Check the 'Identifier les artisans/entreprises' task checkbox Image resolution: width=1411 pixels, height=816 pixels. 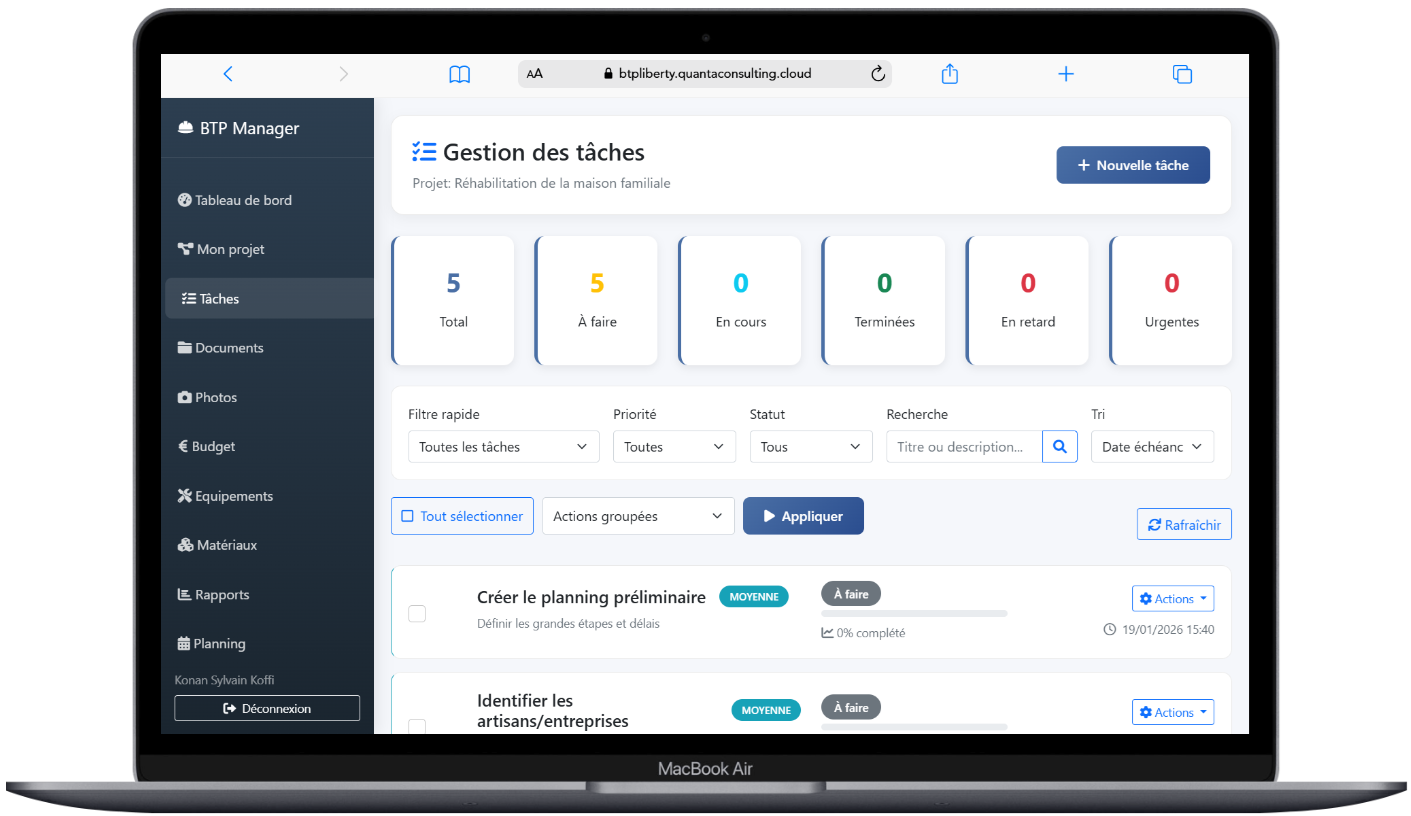(417, 726)
